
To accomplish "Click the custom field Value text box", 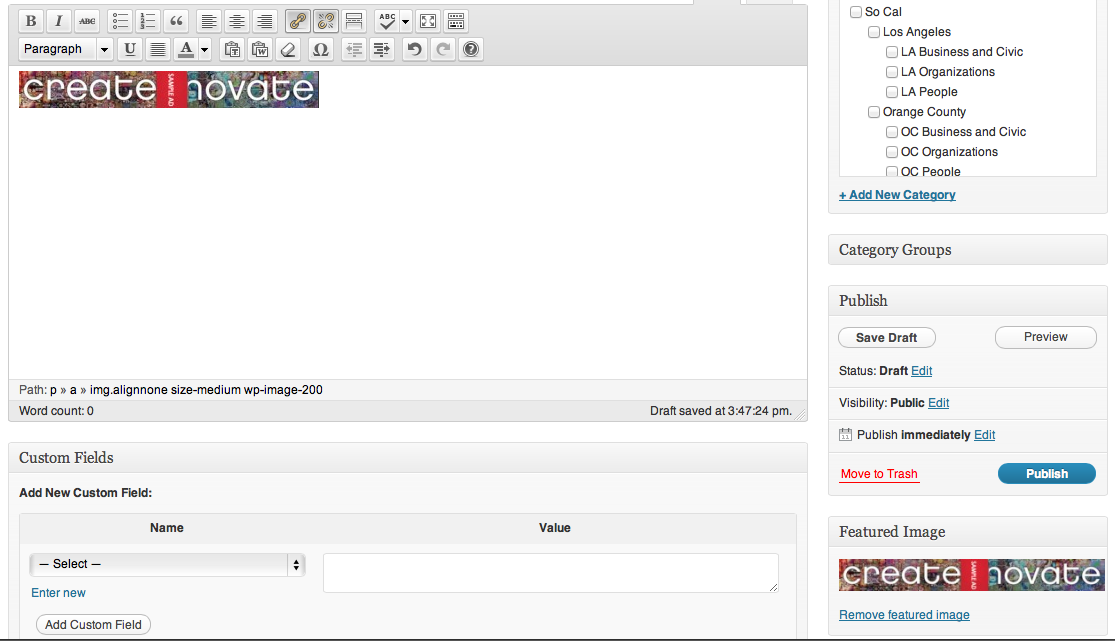I will pos(550,573).
